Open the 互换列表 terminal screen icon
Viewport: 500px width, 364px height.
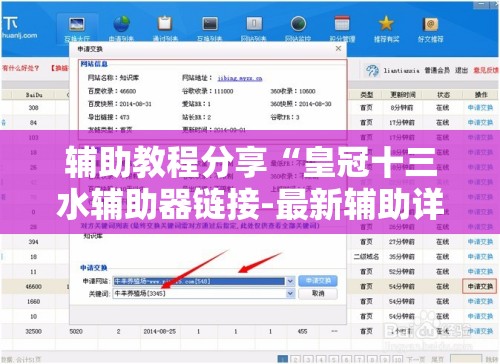(x=210, y=24)
